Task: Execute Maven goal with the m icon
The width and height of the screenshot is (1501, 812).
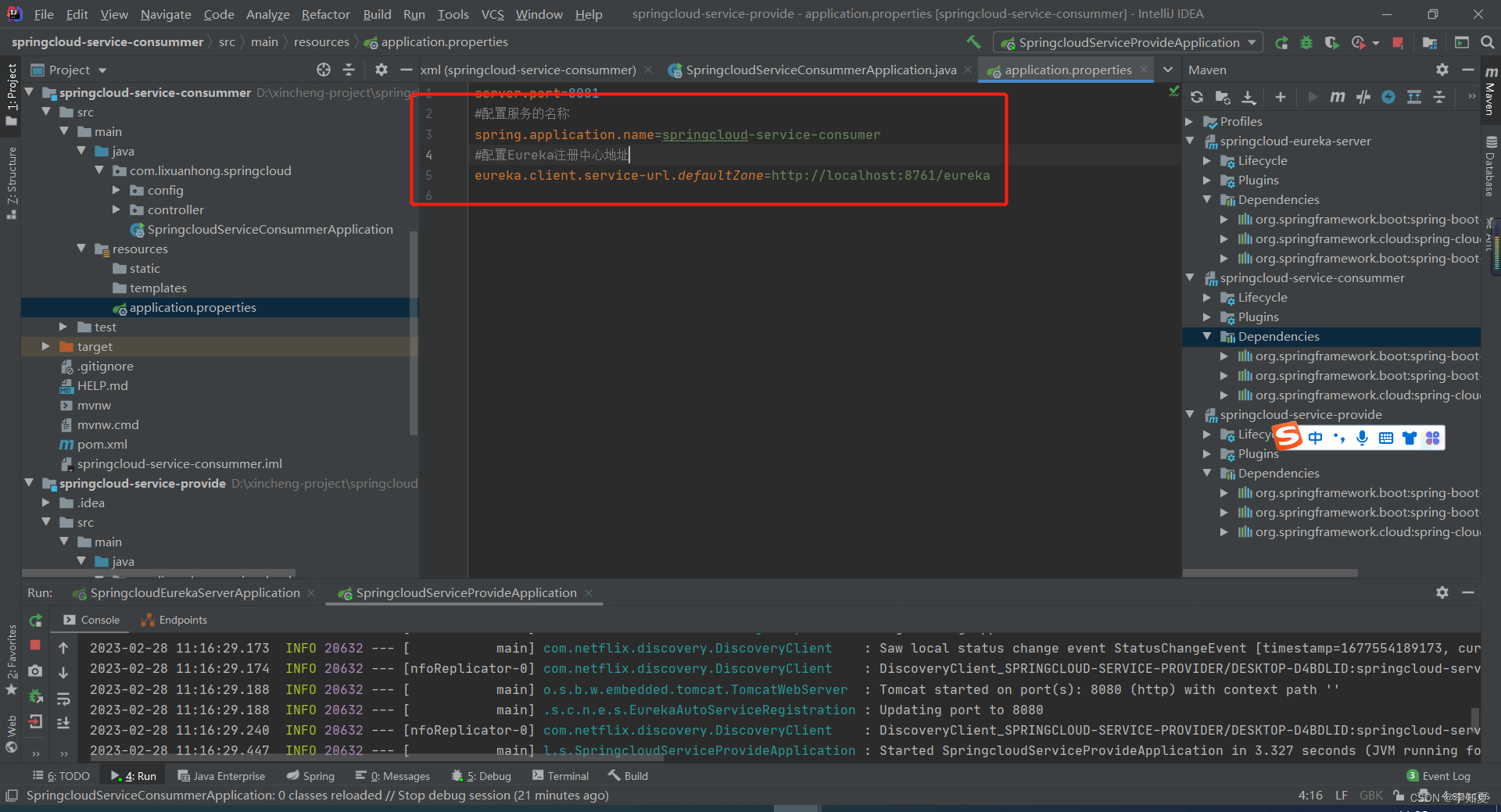Action: coord(1338,97)
